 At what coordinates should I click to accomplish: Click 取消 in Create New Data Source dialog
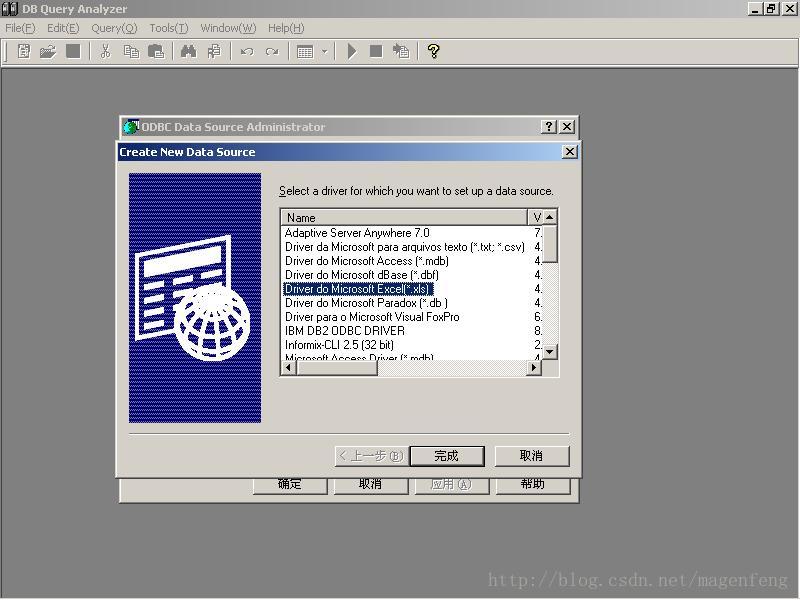coord(532,456)
